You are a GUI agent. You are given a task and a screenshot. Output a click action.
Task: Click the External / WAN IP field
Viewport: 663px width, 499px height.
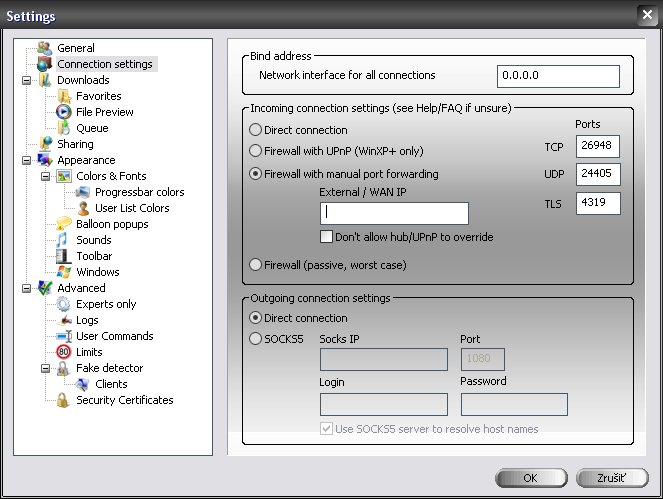tap(394, 213)
